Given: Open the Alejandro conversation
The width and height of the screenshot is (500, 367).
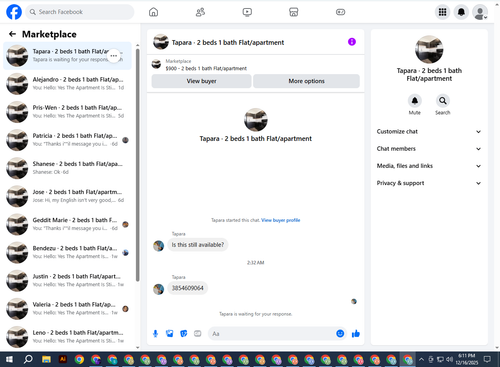Looking at the screenshot, I should [67, 84].
